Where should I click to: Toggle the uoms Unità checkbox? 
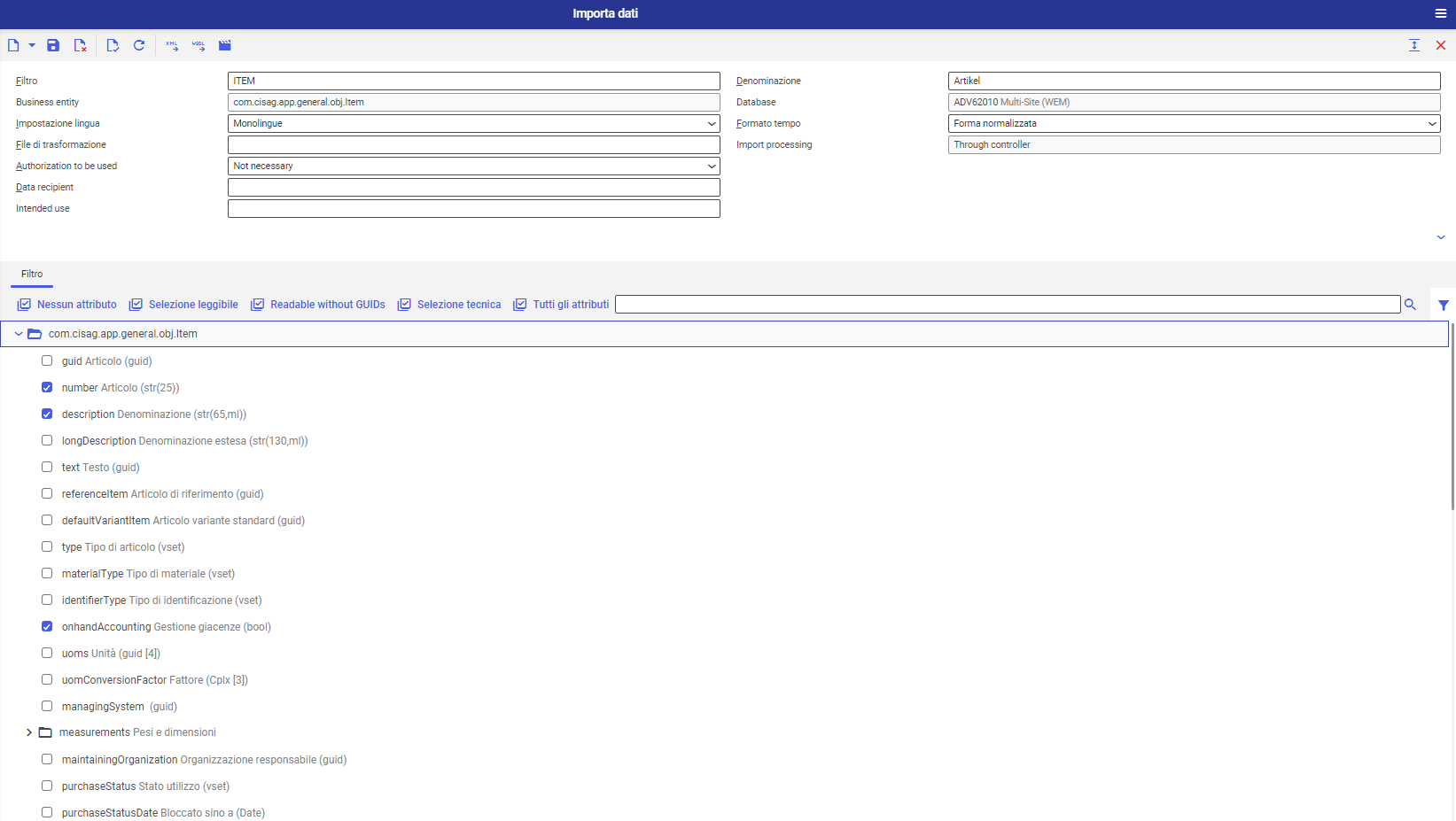coord(47,653)
